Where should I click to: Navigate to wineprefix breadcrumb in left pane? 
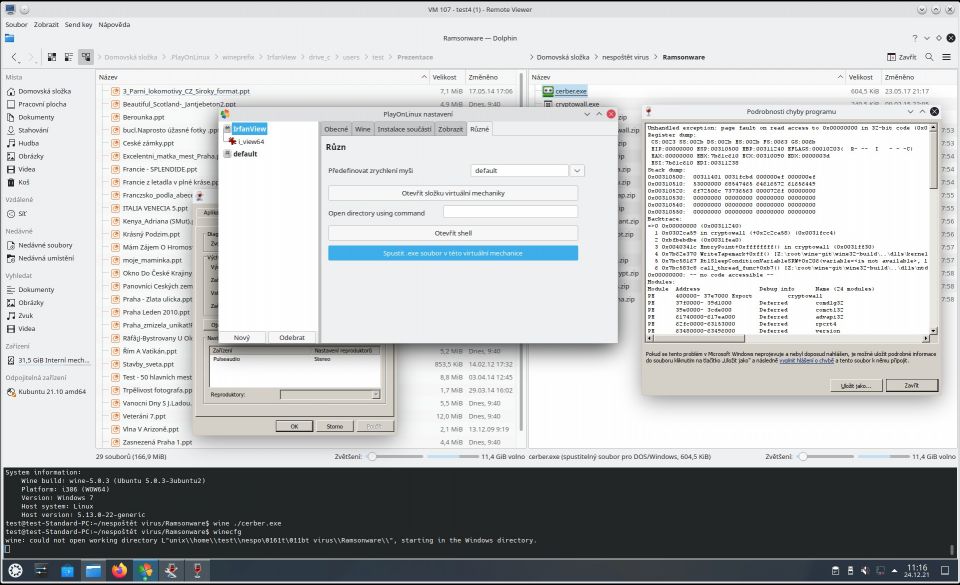(238, 57)
